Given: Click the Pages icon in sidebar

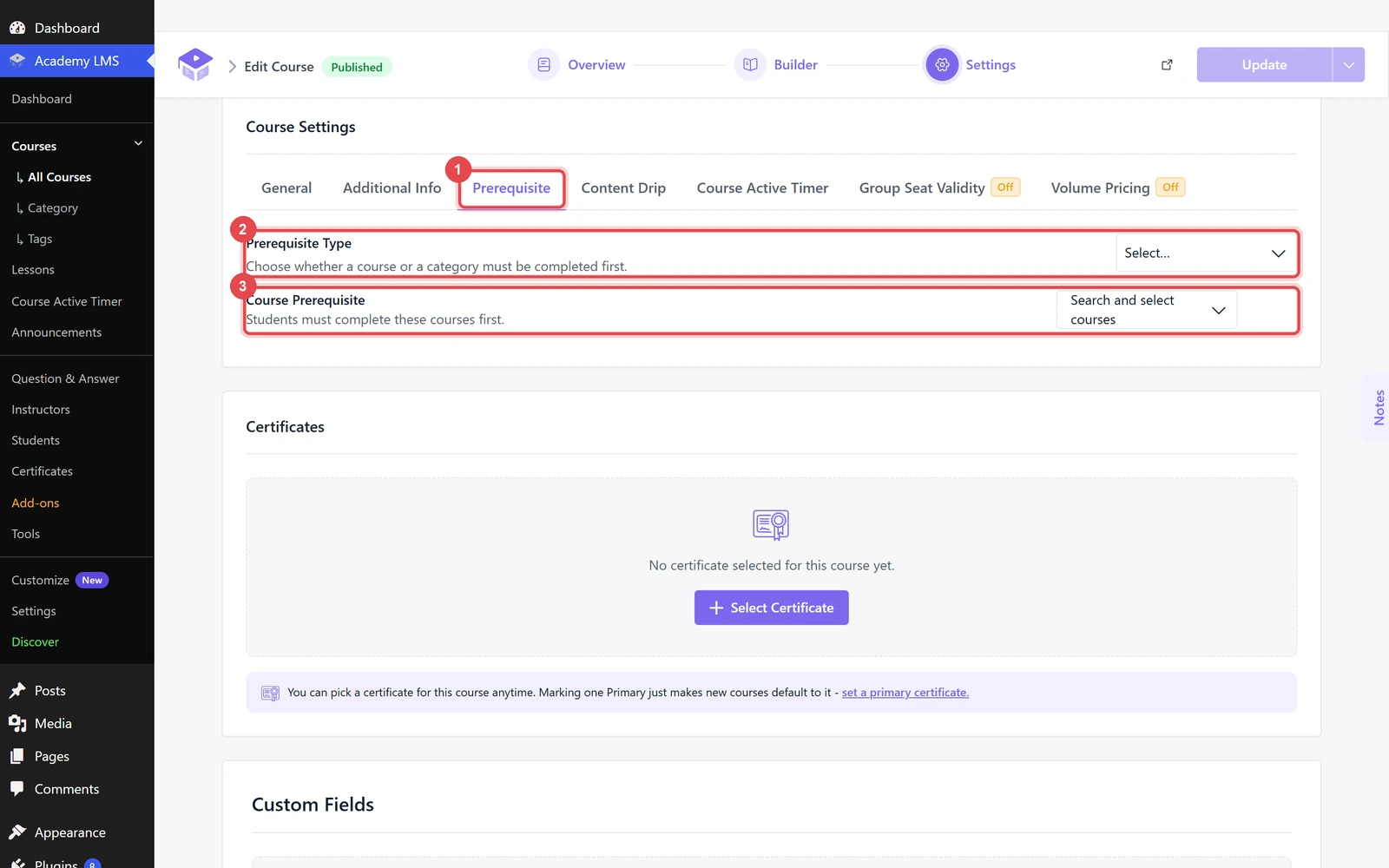Looking at the screenshot, I should coord(17,757).
